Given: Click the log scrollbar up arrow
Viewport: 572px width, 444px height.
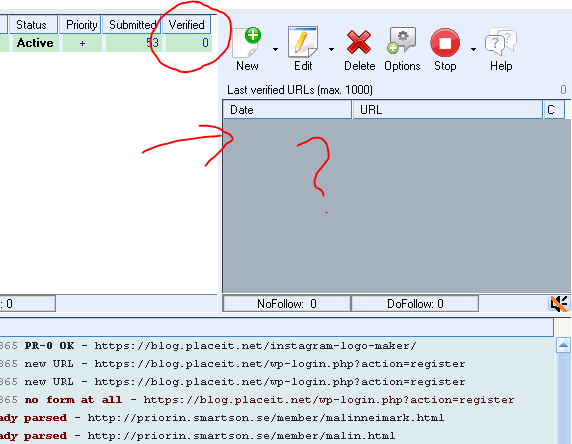Looking at the screenshot, I should click(563, 345).
